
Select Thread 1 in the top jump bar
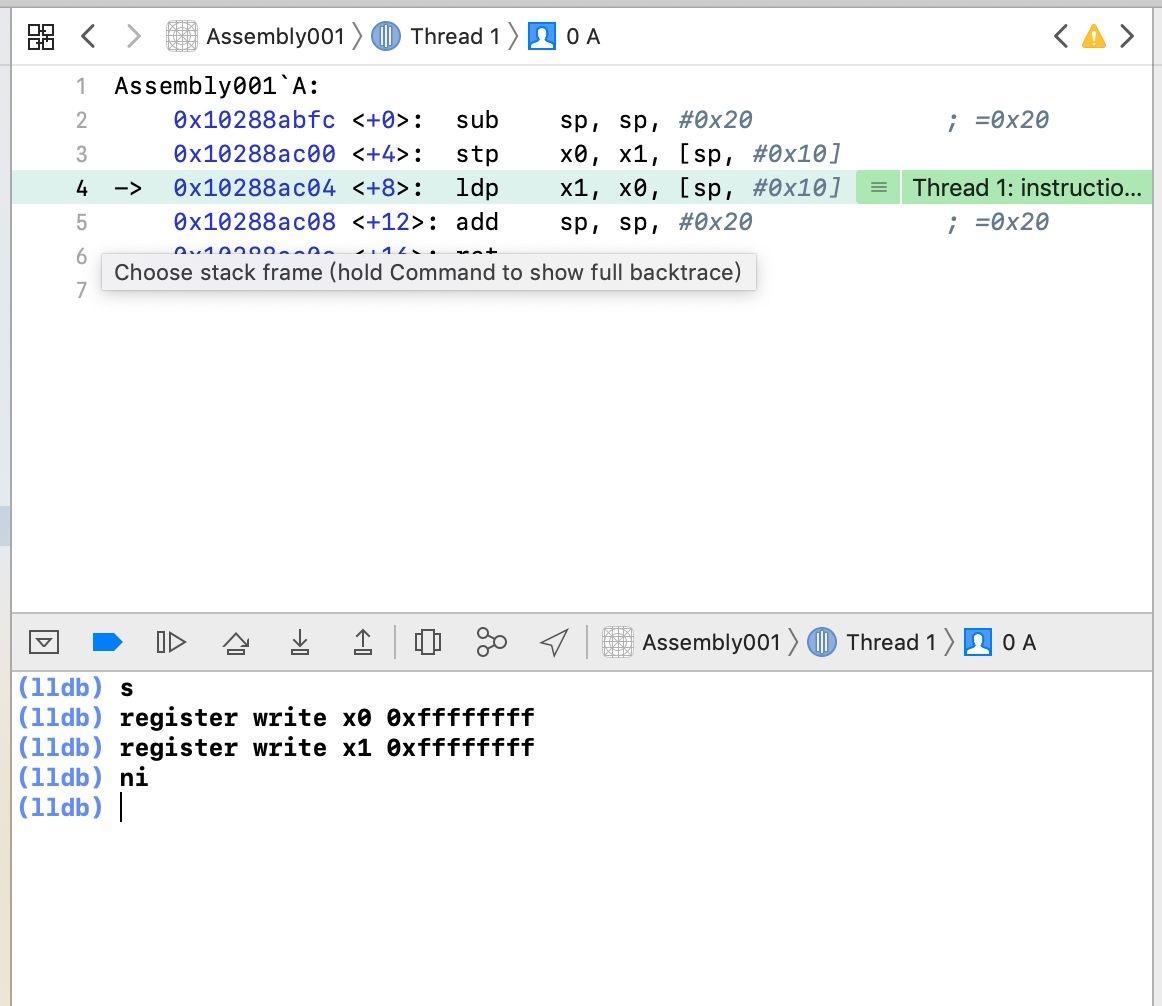pyautogui.click(x=455, y=36)
